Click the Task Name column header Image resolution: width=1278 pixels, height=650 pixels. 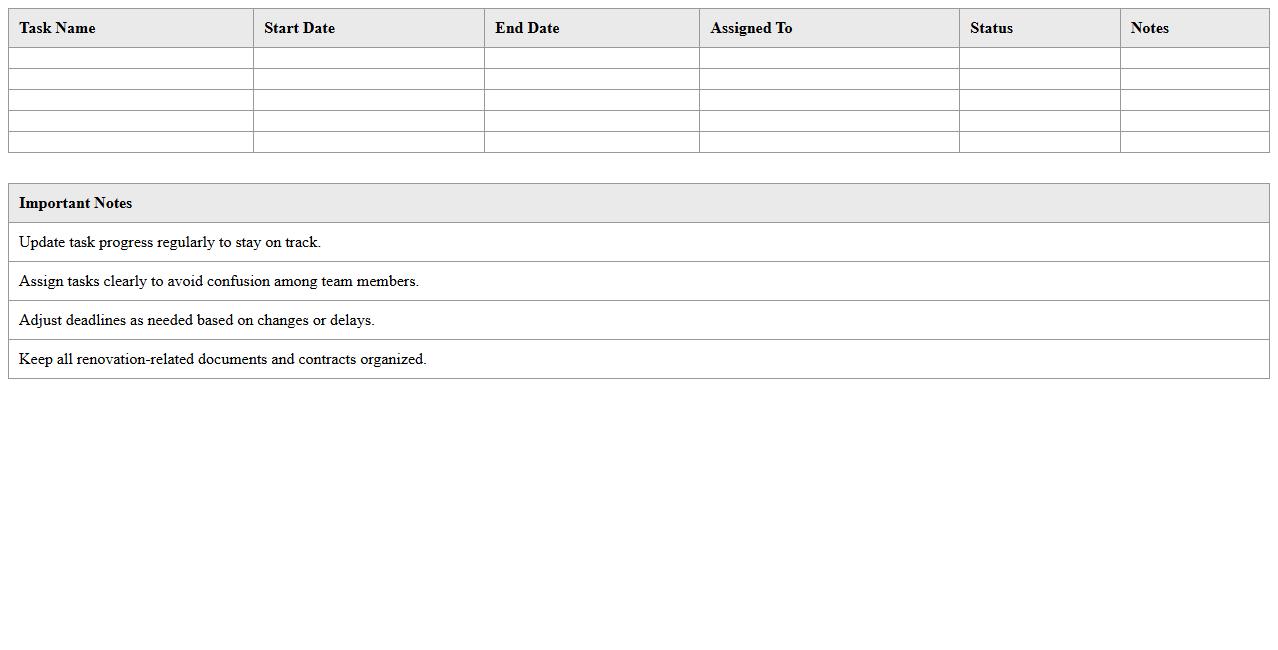coord(57,28)
